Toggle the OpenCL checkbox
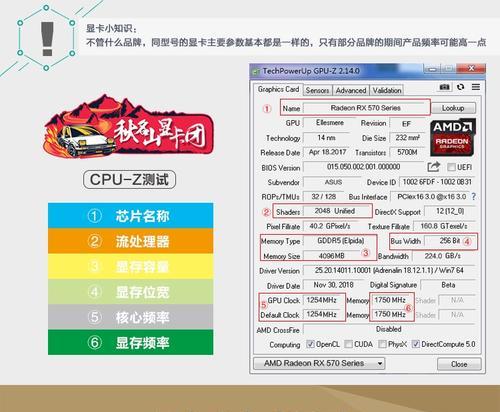 pos(310,344)
